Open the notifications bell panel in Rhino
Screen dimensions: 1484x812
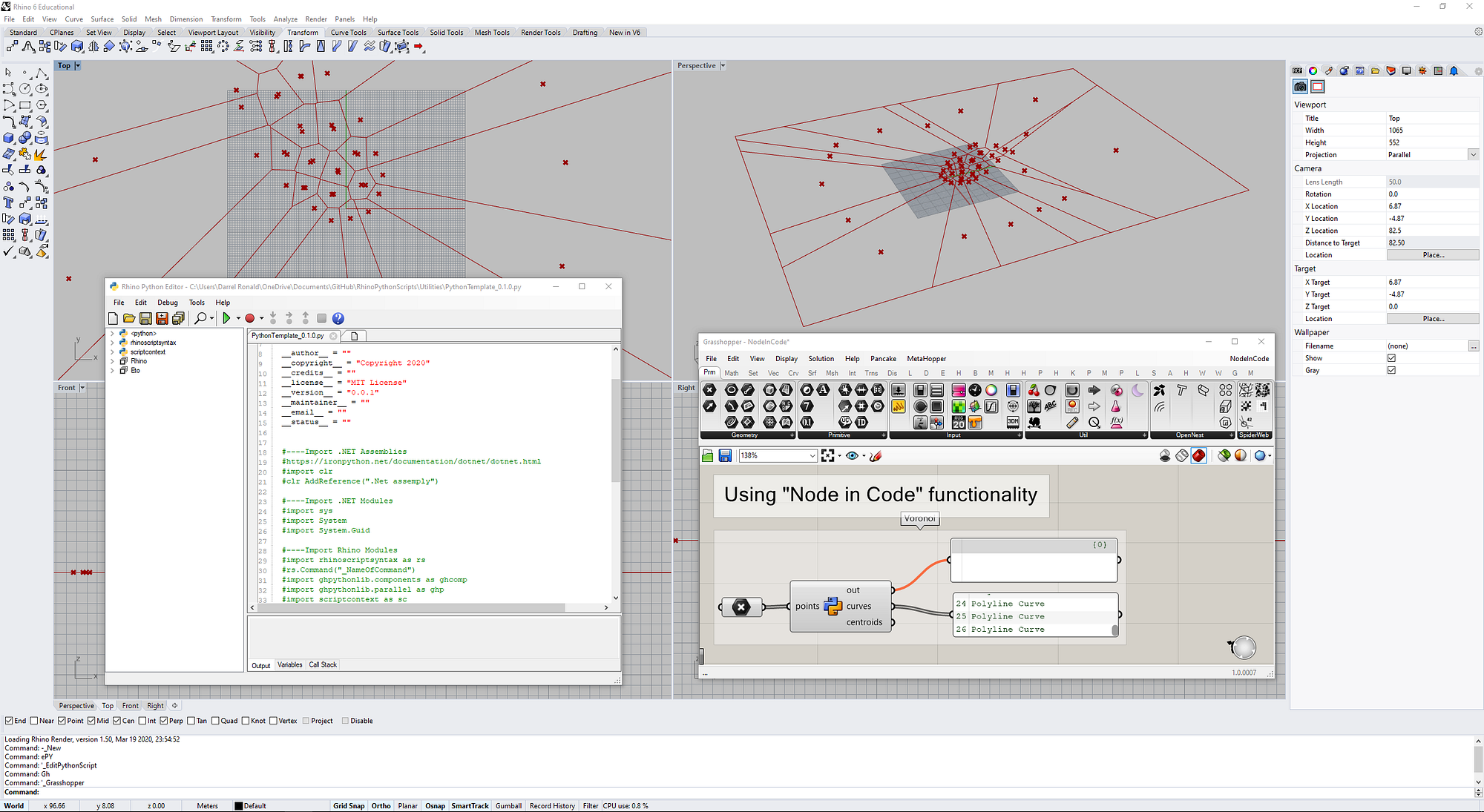click(x=1454, y=70)
